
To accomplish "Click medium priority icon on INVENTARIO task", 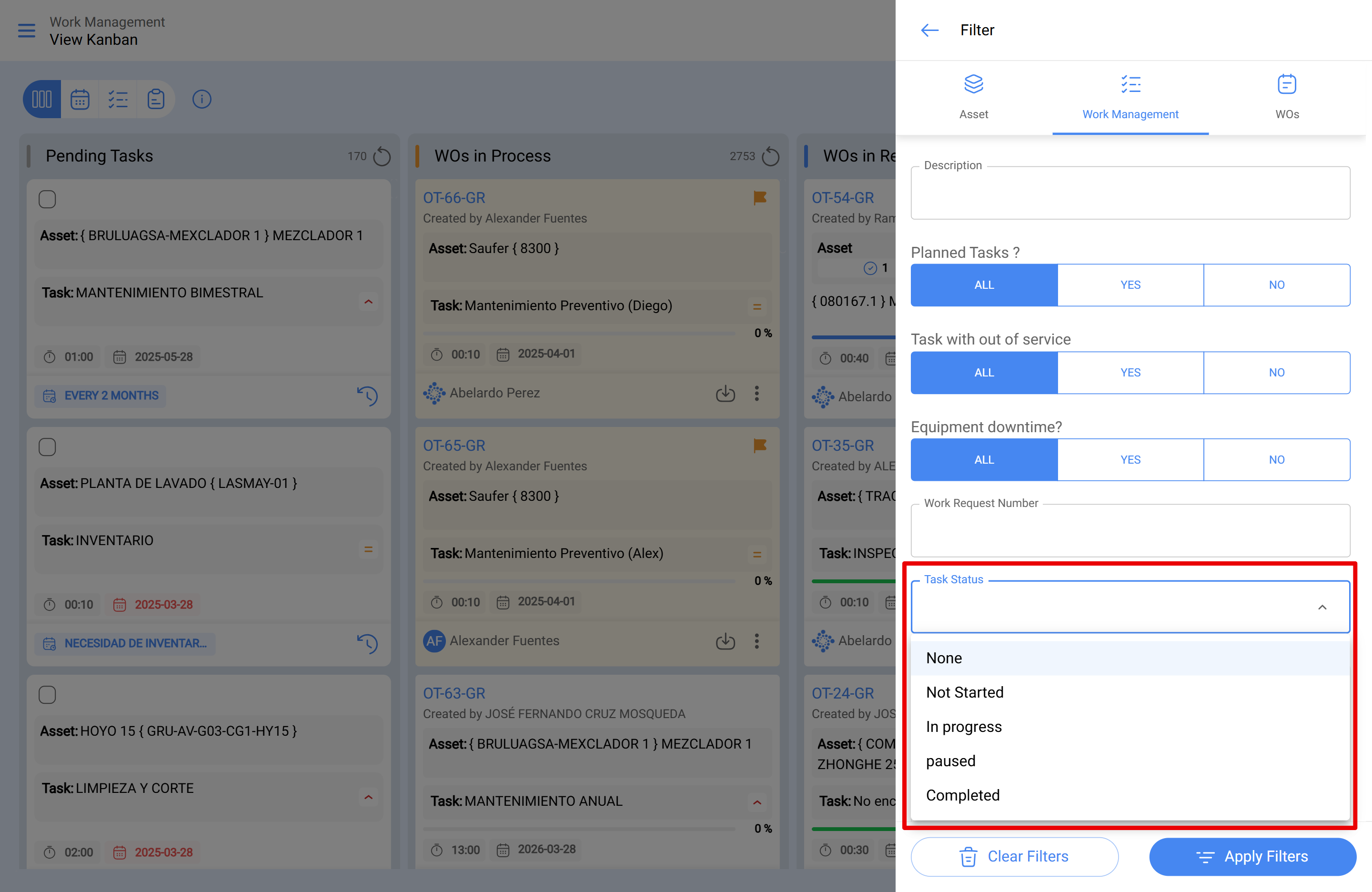I will 368,549.
